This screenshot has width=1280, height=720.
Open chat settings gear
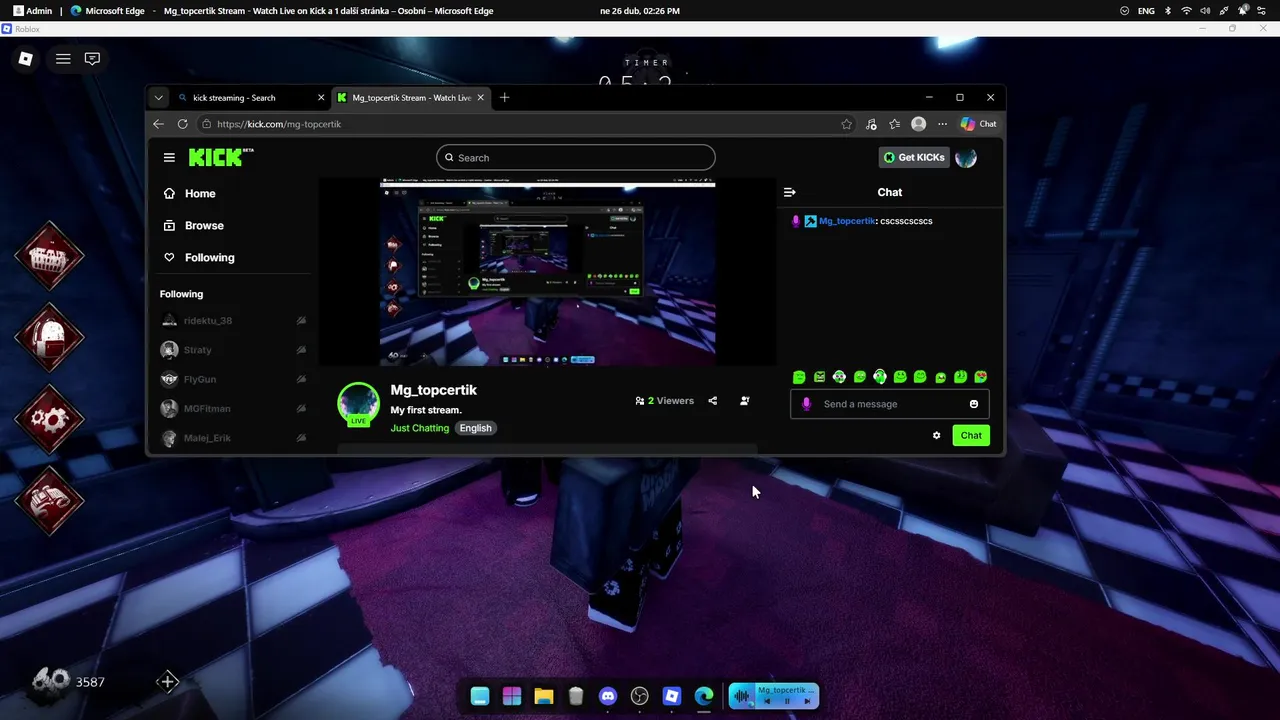pos(936,435)
